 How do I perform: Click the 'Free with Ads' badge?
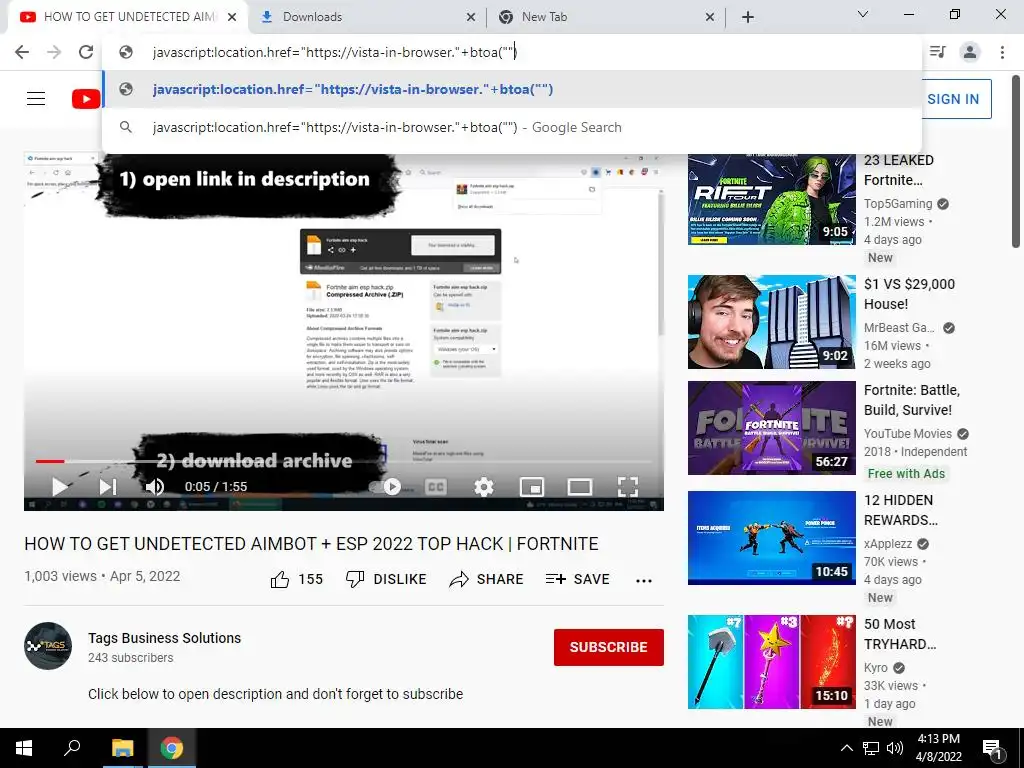(906, 474)
